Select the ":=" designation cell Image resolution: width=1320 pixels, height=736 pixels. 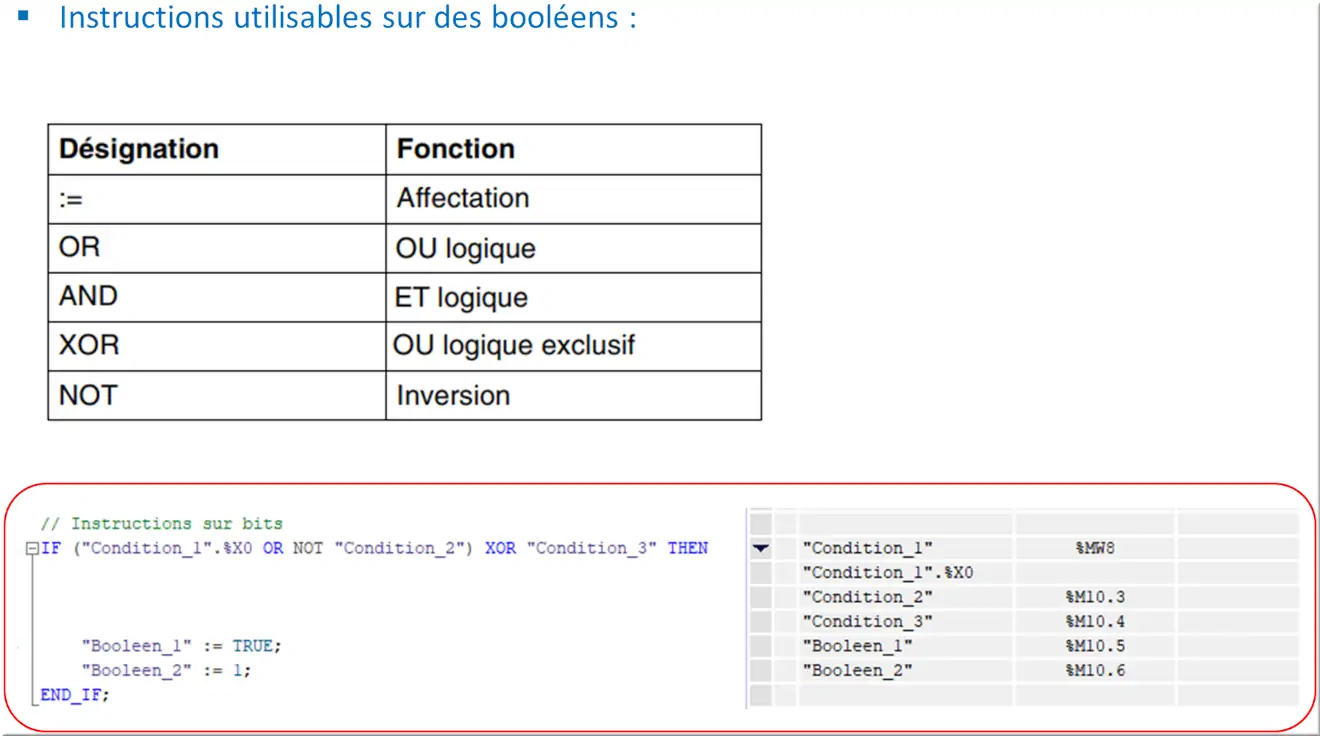click(x=217, y=199)
